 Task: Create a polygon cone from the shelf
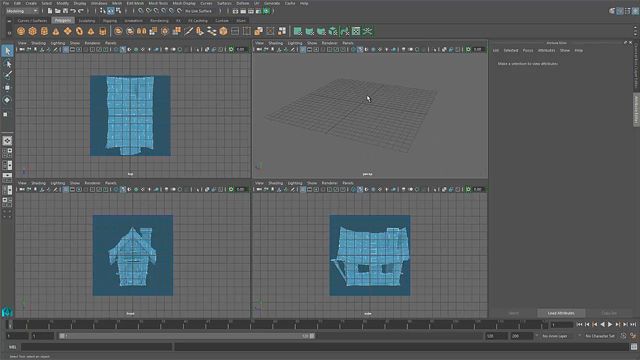pyautogui.click(x=56, y=31)
